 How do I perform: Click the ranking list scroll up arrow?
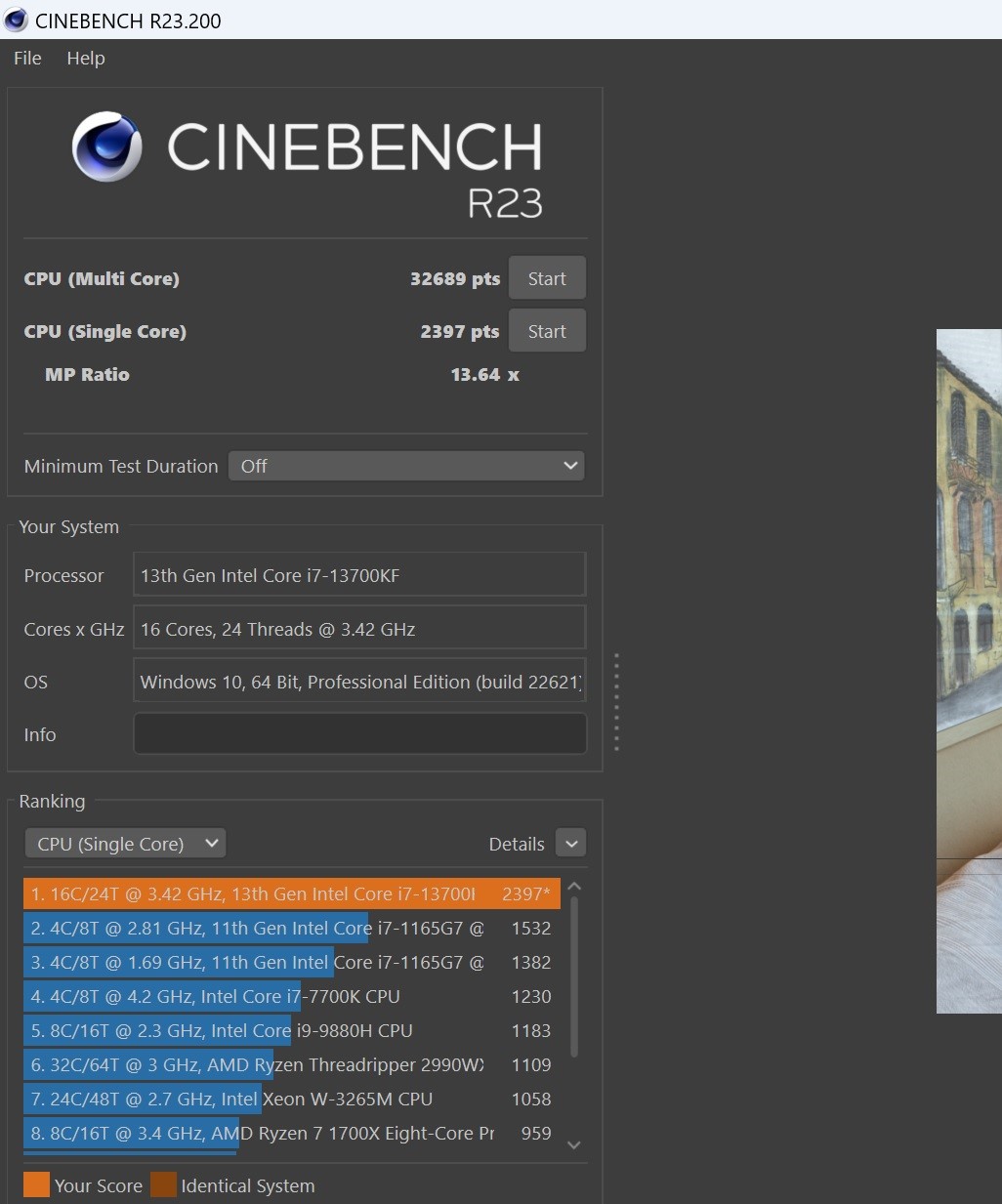574,886
